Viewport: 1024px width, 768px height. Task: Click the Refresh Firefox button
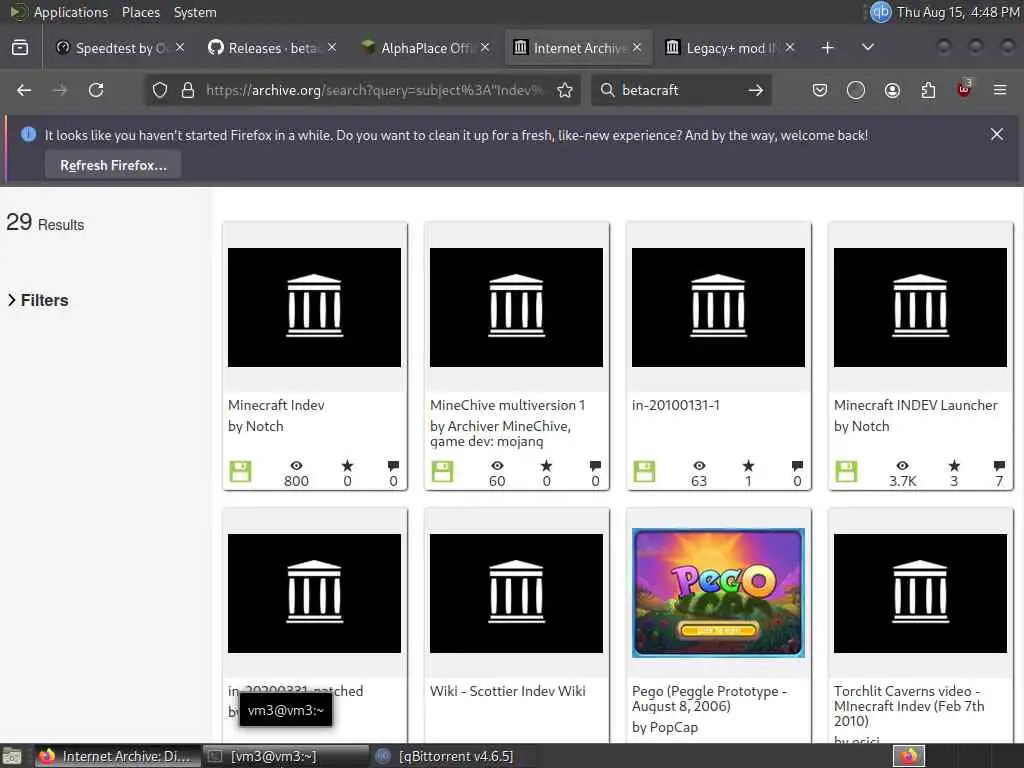(x=113, y=165)
